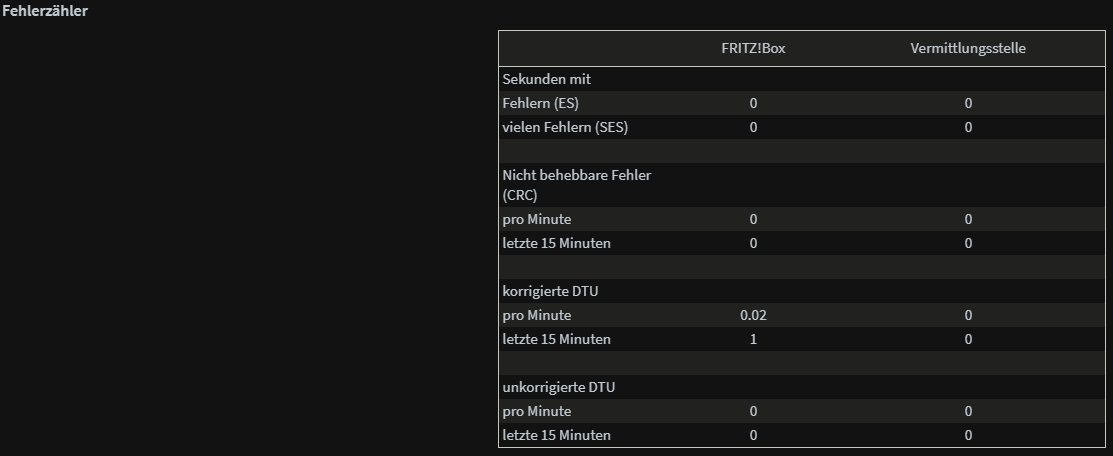Click FRITZ!Box value for Fehlern (ES)
The image size is (1113, 456).
point(753,103)
